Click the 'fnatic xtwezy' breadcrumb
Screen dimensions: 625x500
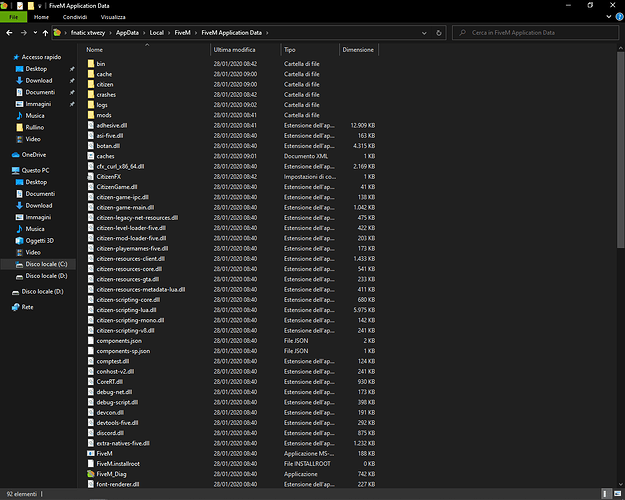pos(88,33)
